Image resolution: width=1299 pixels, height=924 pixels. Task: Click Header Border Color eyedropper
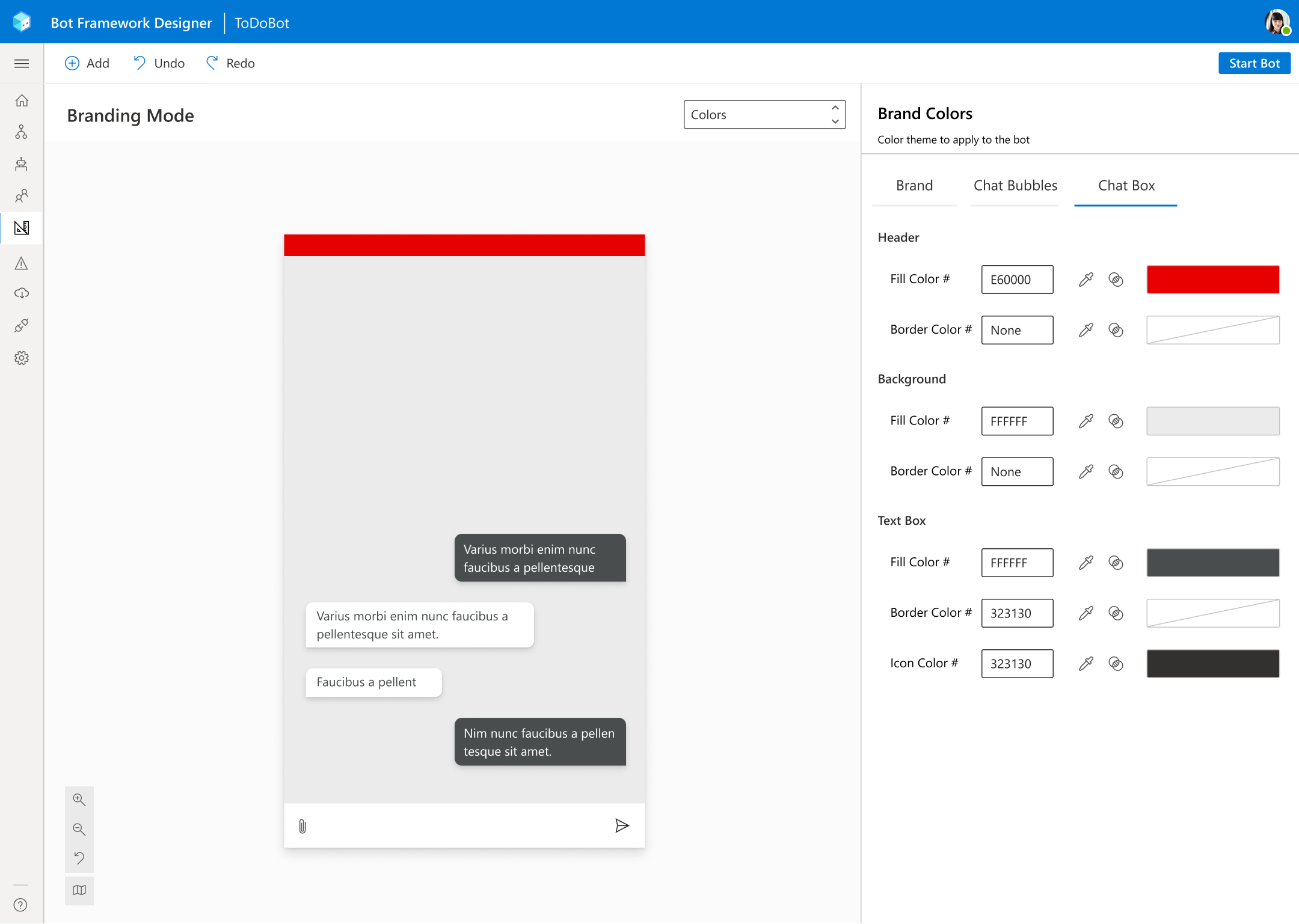tap(1086, 330)
